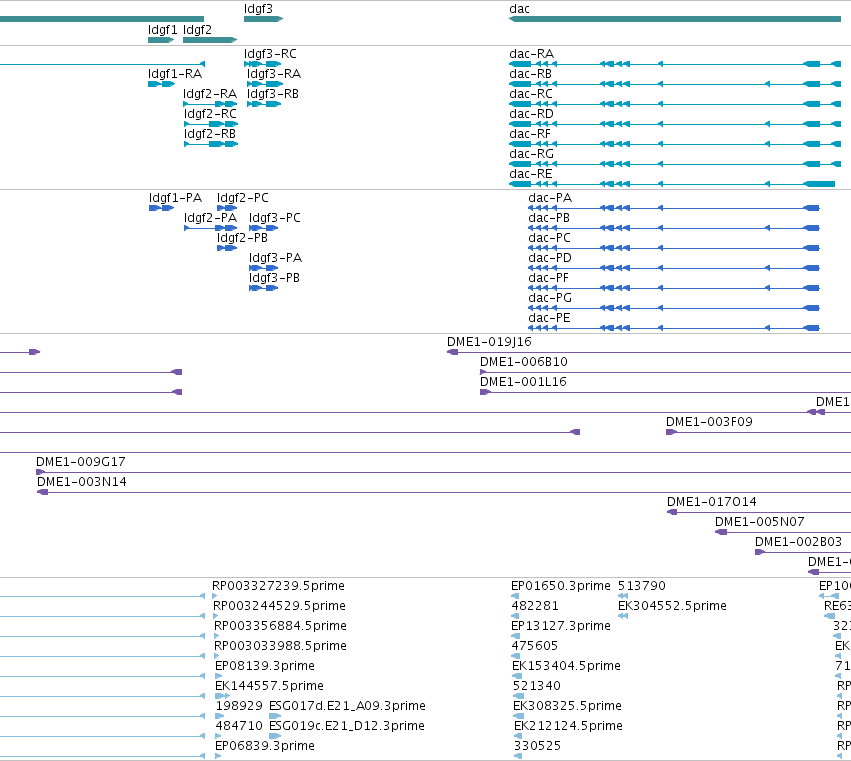
Task: Click the Idgf2-RC transcript
Action: [211, 124]
